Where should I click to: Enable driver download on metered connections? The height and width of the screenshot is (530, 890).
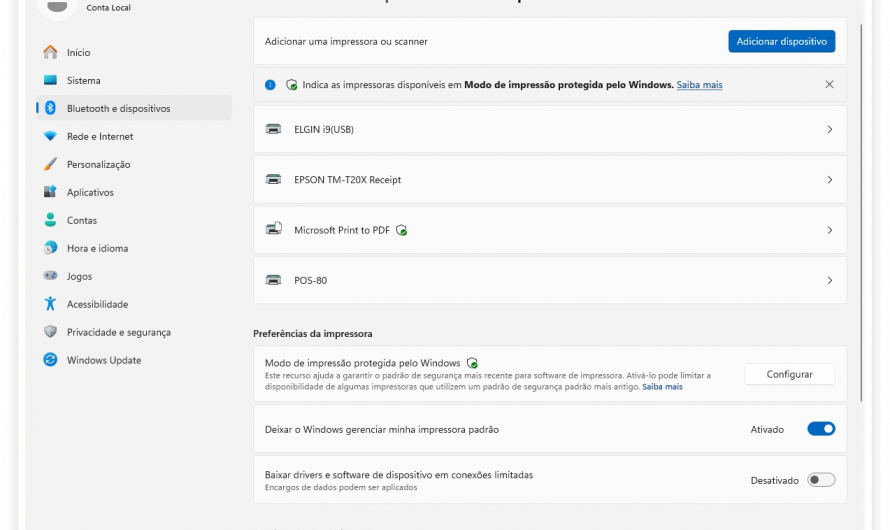(821, 480)
